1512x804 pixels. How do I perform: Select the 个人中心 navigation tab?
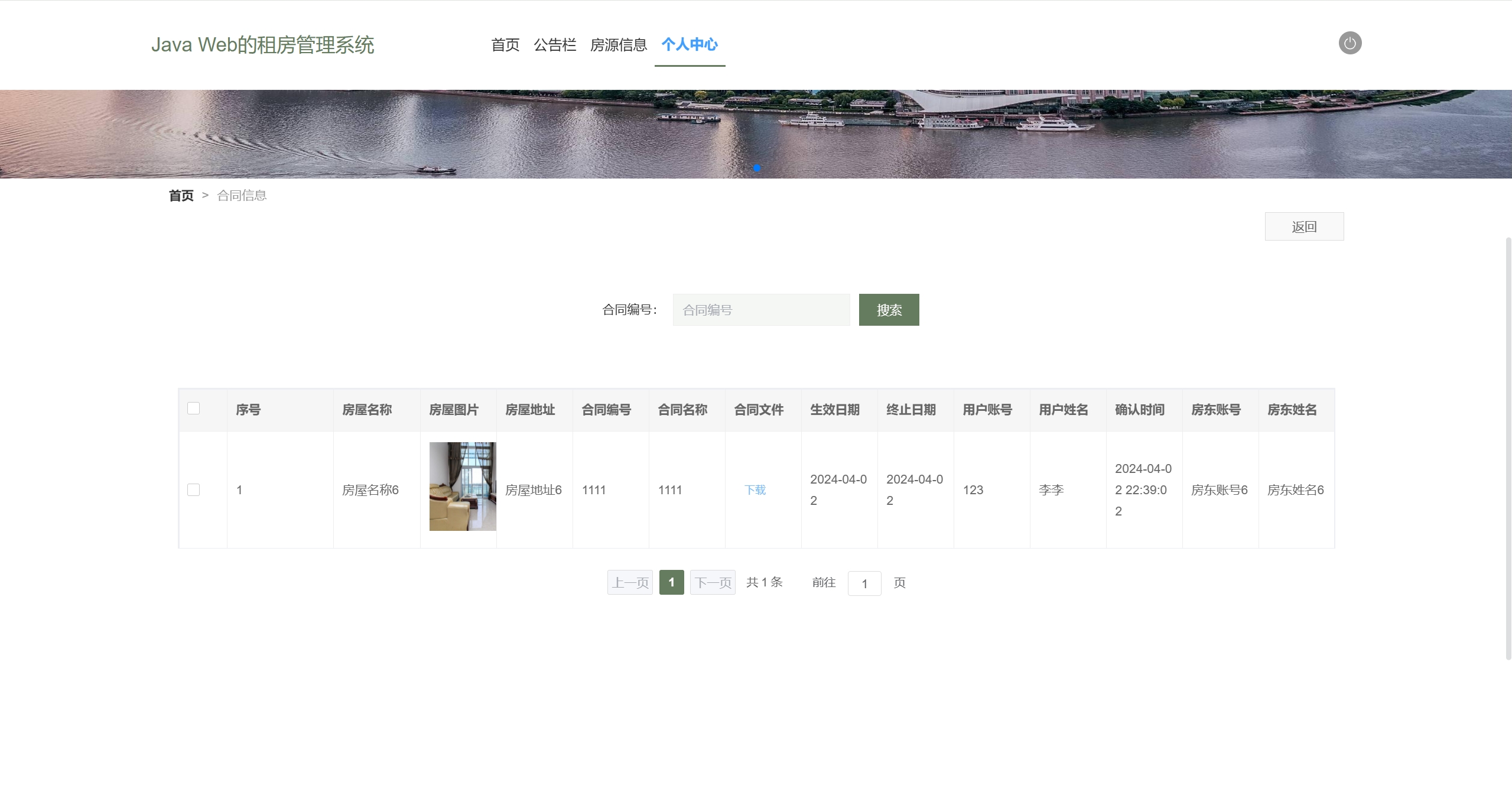(x=690, y=45)
